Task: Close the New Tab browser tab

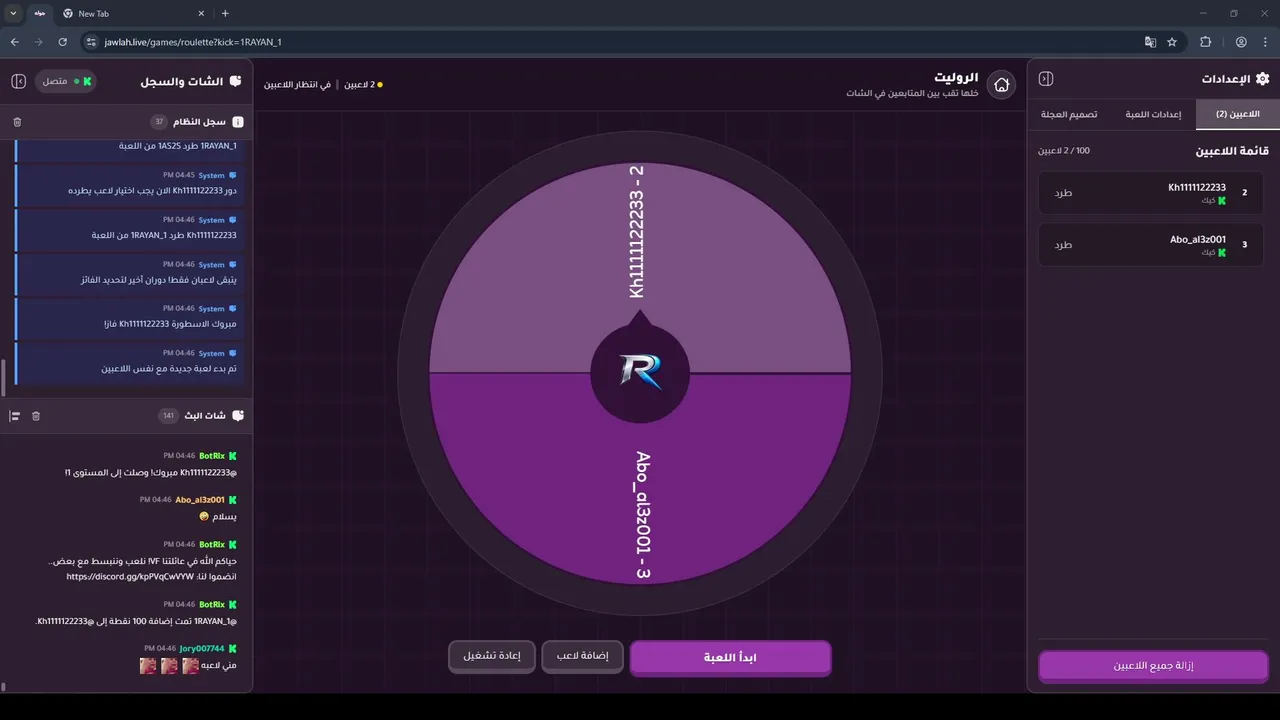Action: pyautogui.click(x=201, y=14)
